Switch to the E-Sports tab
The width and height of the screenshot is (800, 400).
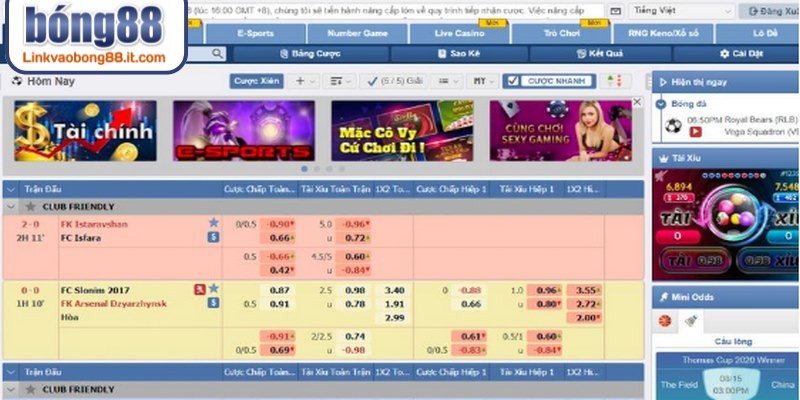coord(255,34)
